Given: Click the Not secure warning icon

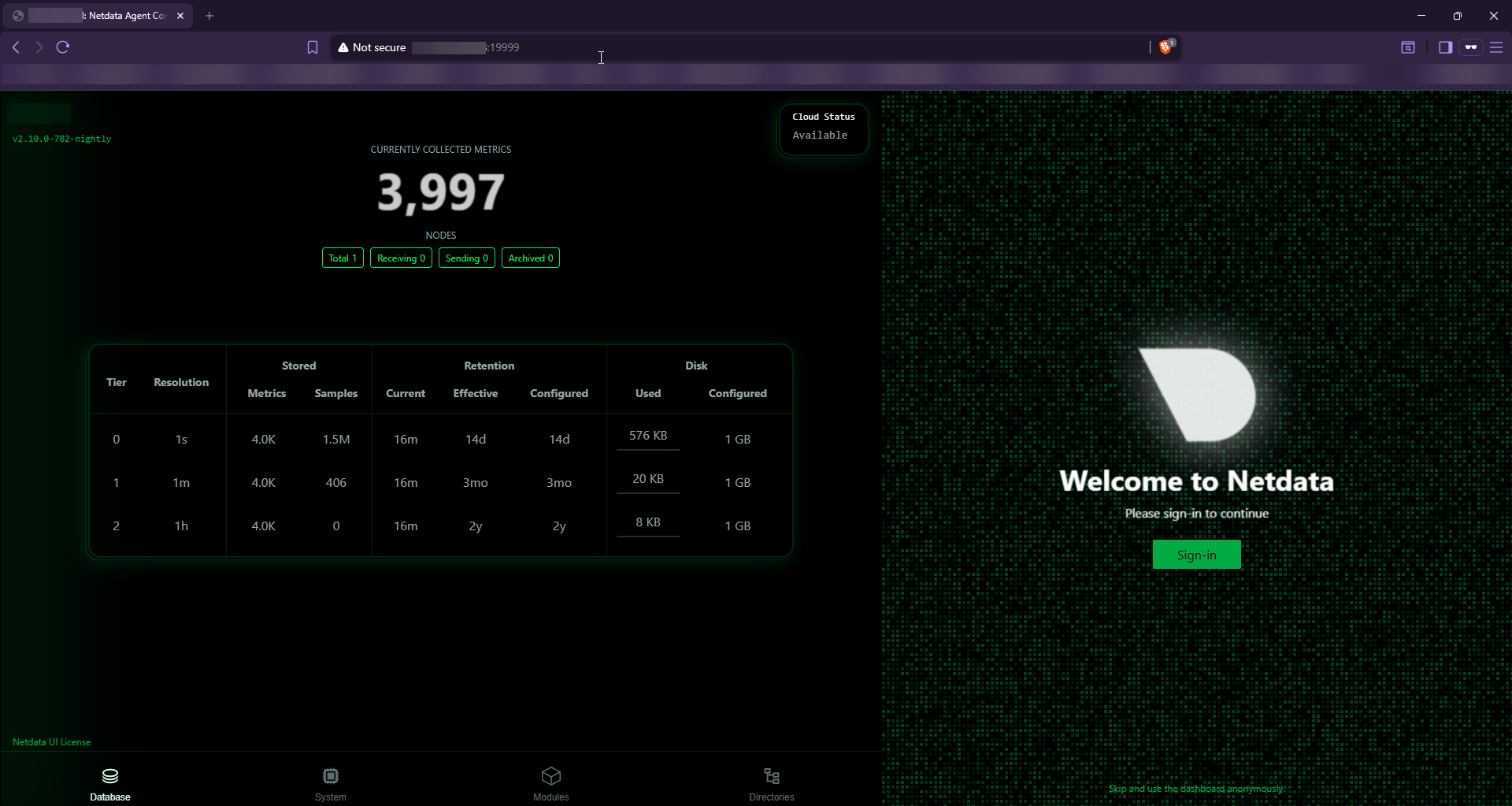Looking at the screenshot, I should coord(343,47).
